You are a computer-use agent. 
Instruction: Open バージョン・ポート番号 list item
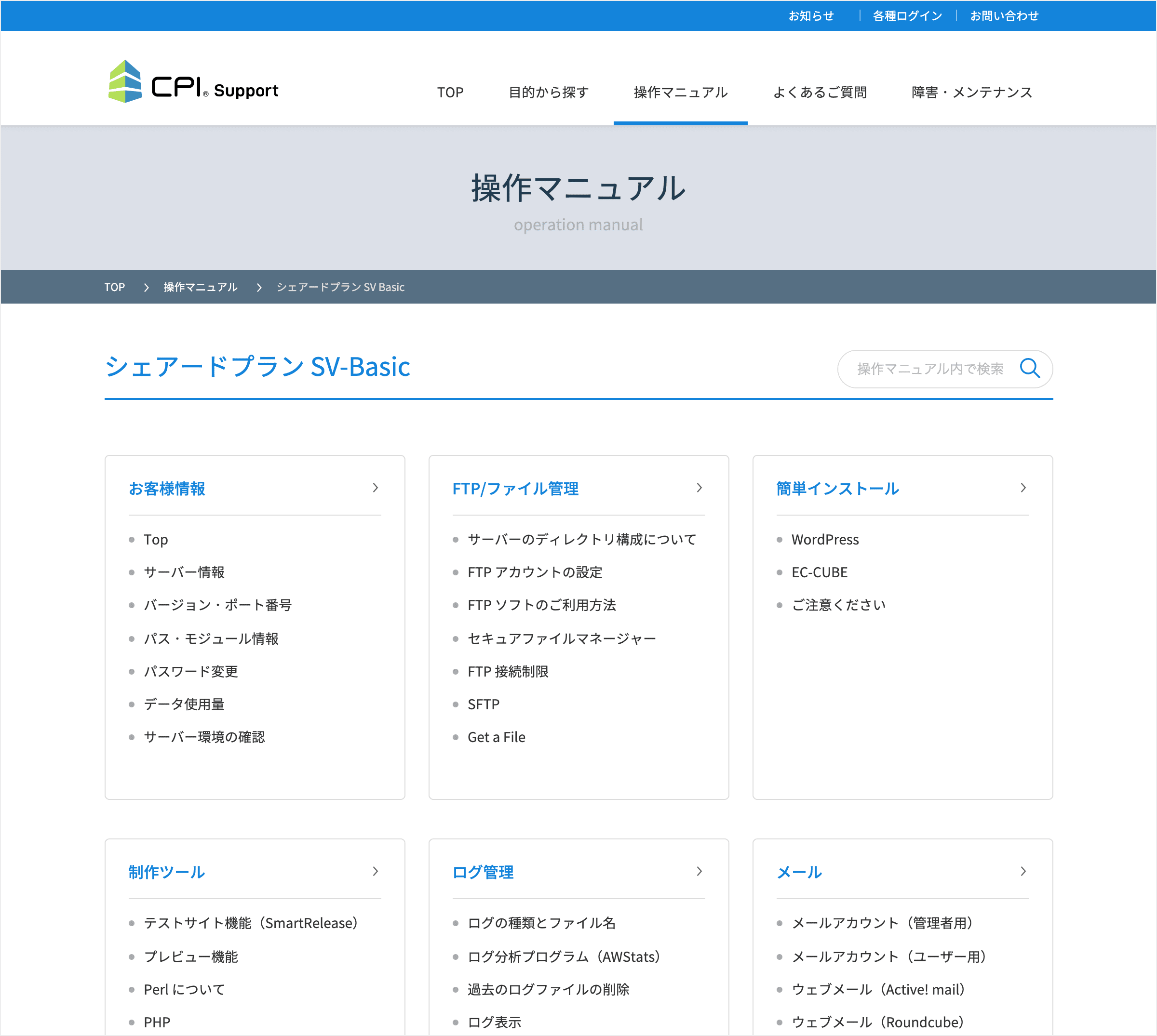click(217, 605)
